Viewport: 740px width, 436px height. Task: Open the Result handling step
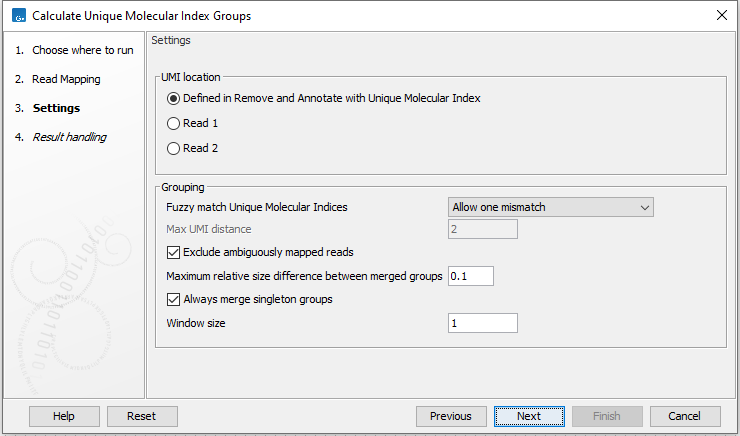point(69,137)
